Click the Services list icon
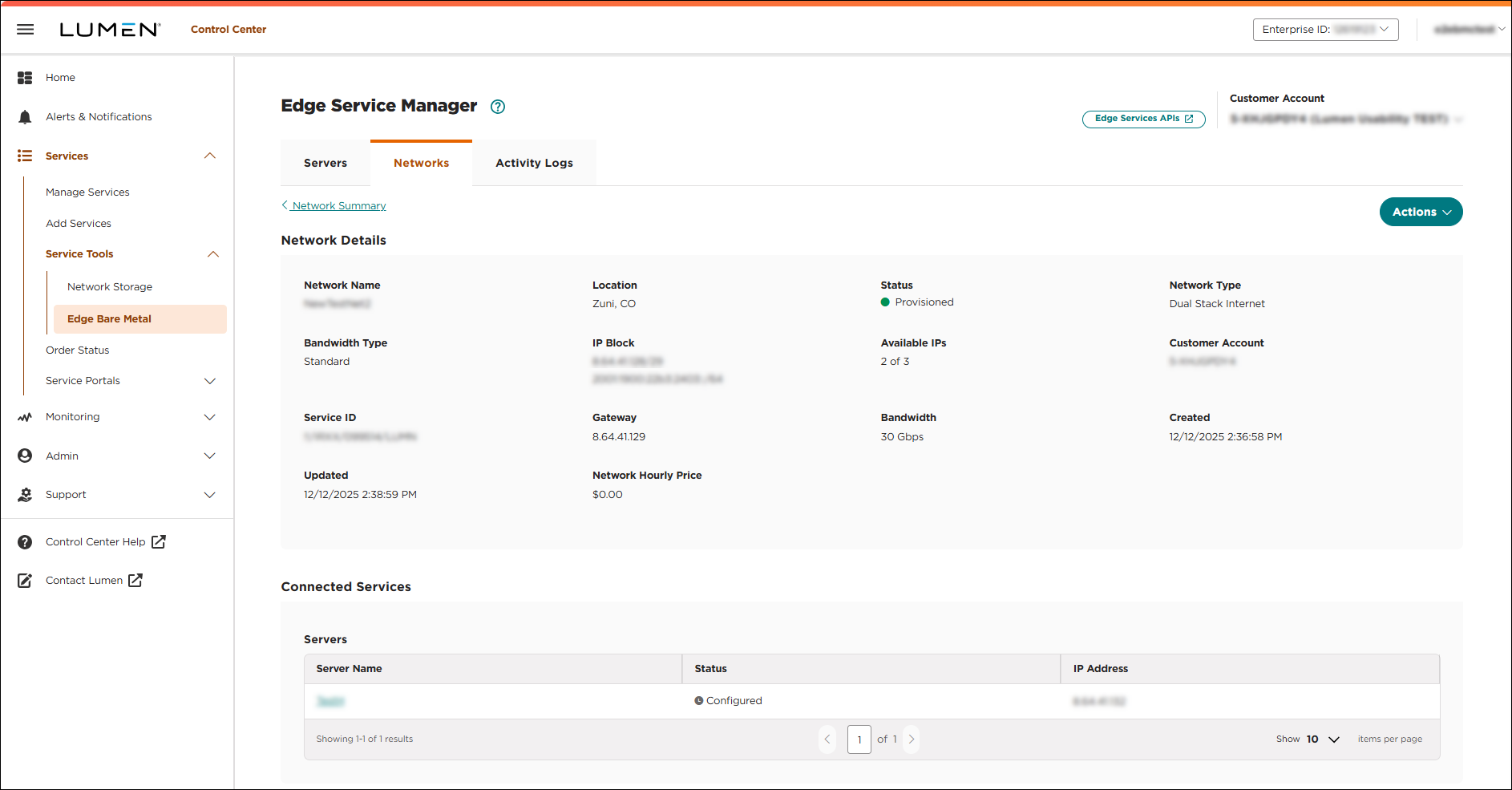The width and height of the screenshot is (1512, 790). [25, 156]
